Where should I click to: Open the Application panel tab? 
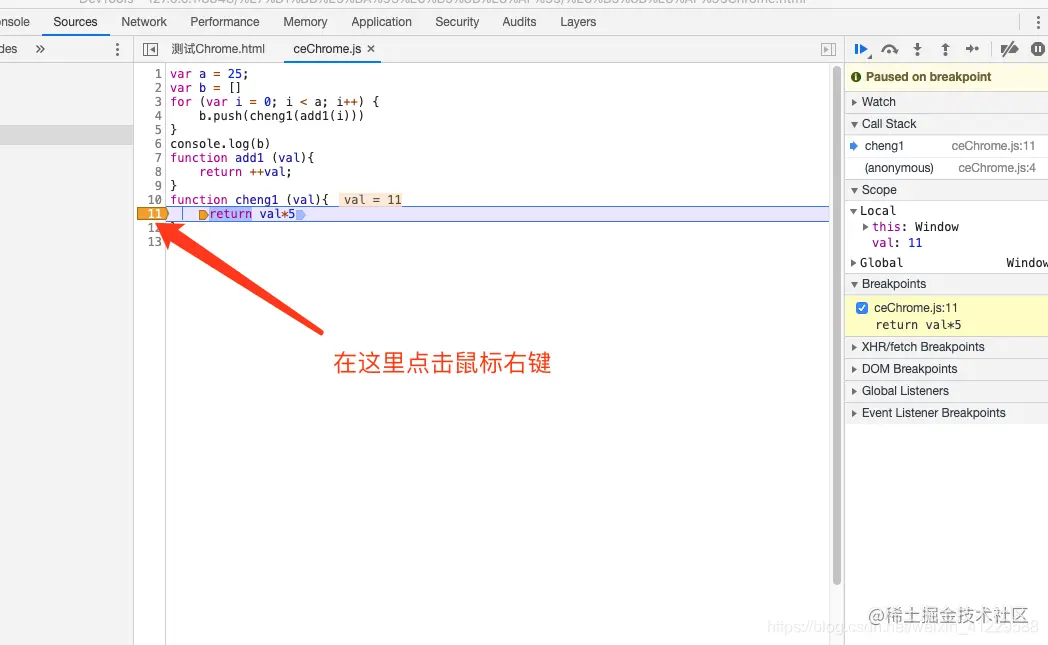coord(381,22)
